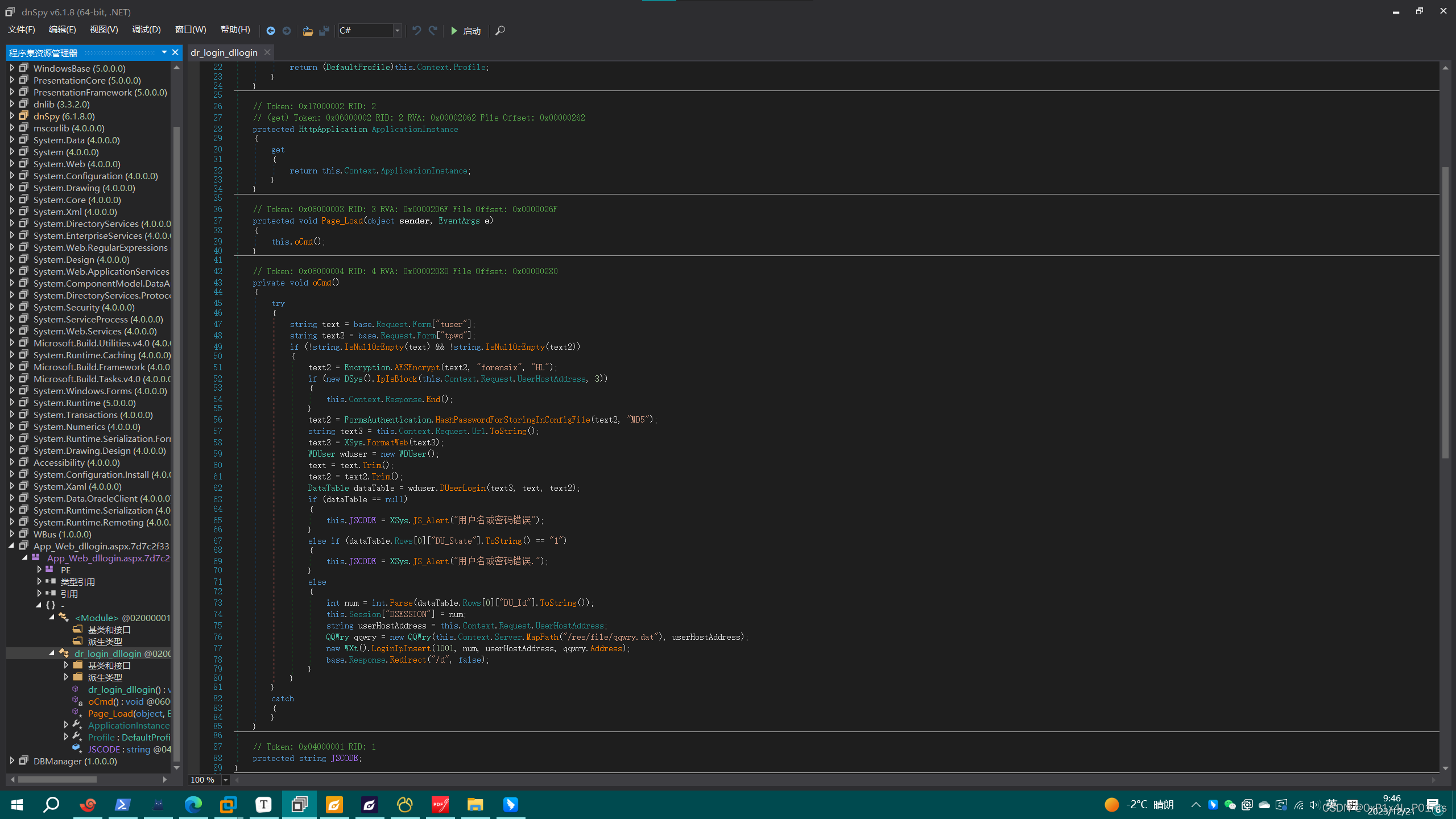Expand the PE node

(39, 570)
